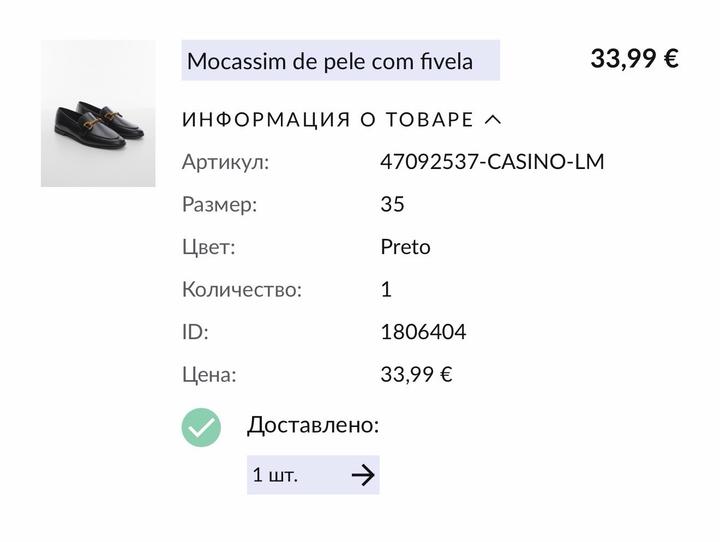
Task: Click the right arrow next to 1 шт.
Action: tap(363, 475)
